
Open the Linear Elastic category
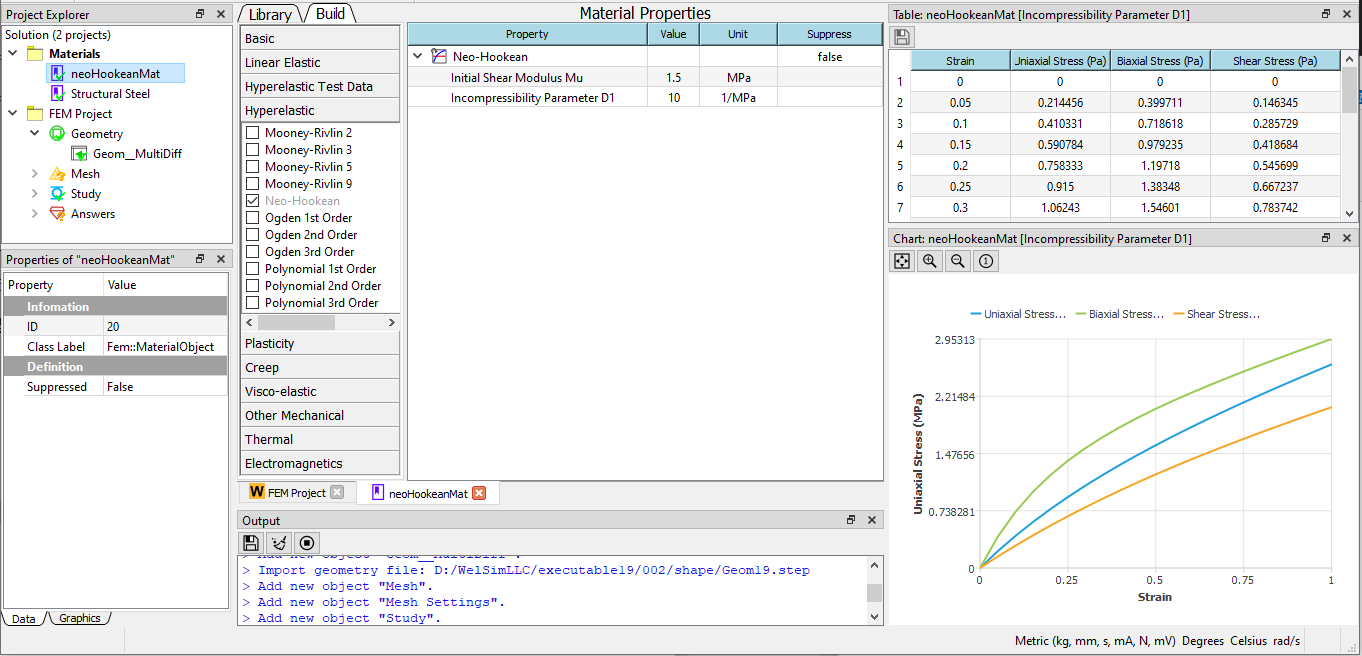[320, 62]
